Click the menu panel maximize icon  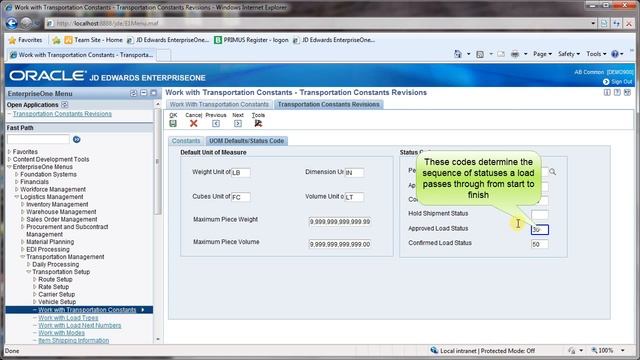coord(153,93)
